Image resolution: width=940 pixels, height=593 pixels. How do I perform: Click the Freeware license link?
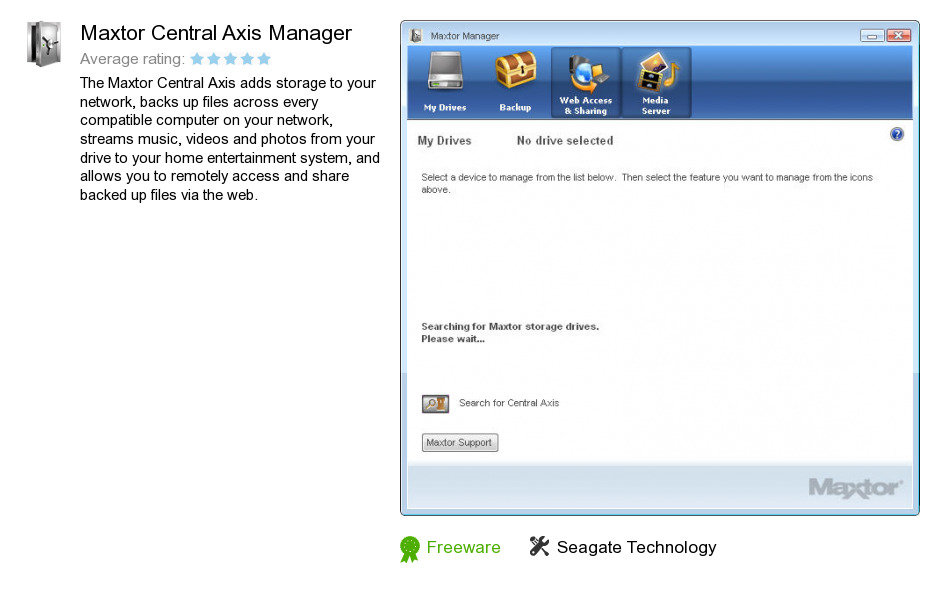[x=463, y=547]
